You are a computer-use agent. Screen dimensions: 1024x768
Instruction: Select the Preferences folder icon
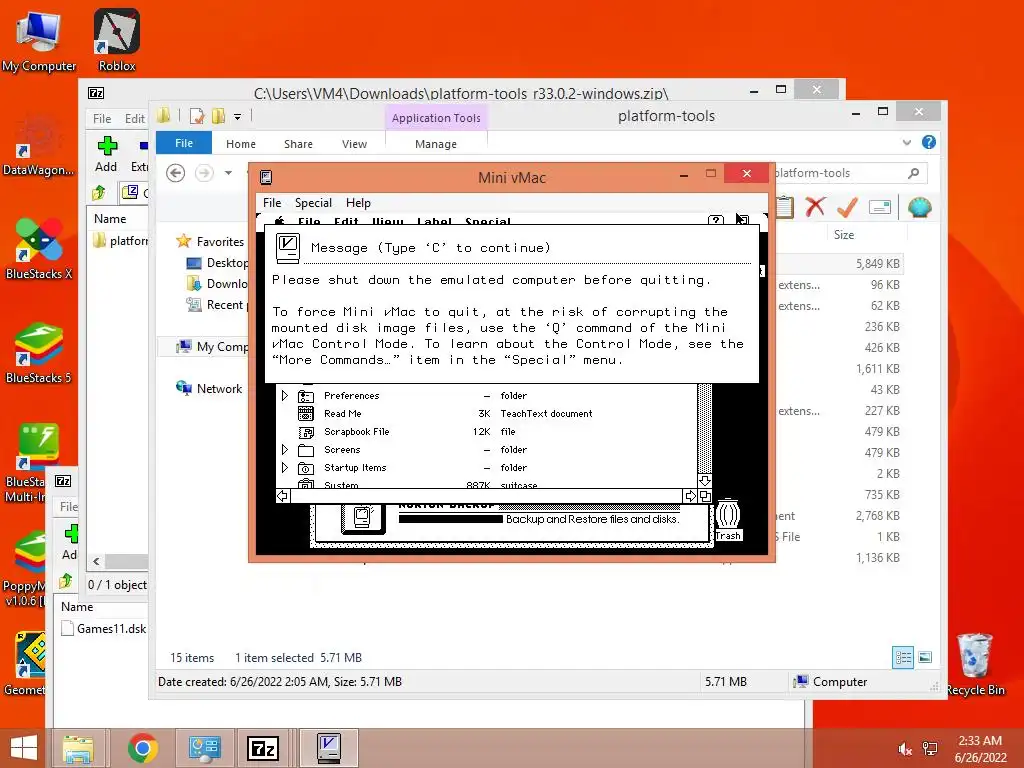point(306,396)
